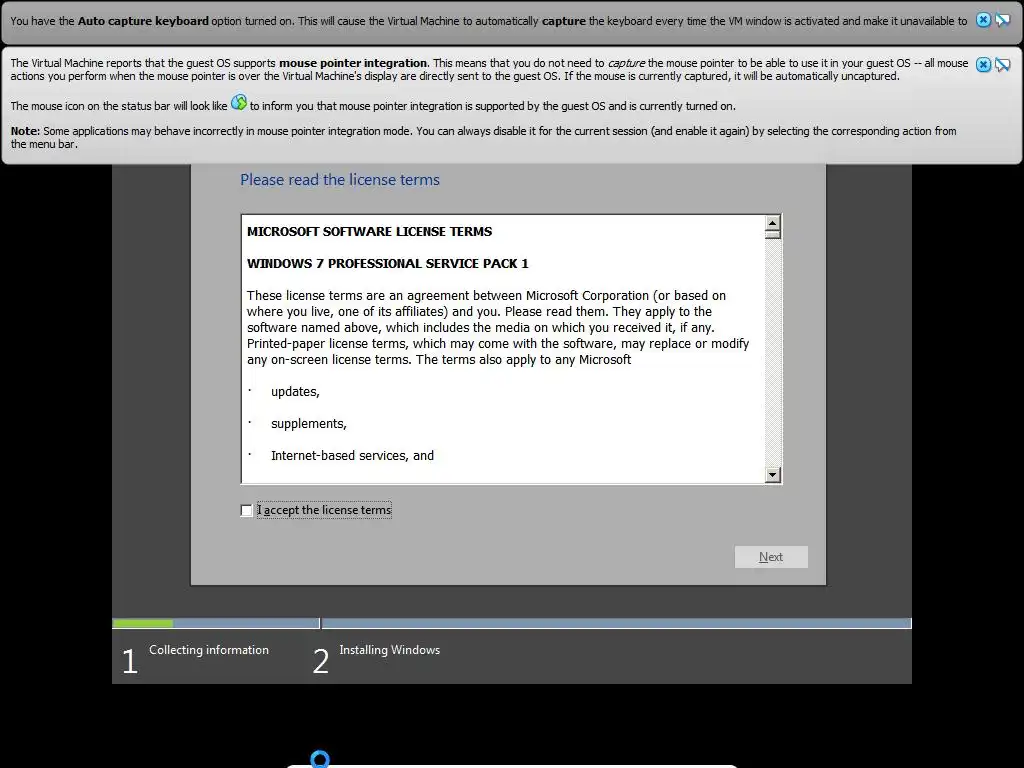Click the Installing Windows step label
This screenshot has width=1024, height=768.
coord(389,650)
